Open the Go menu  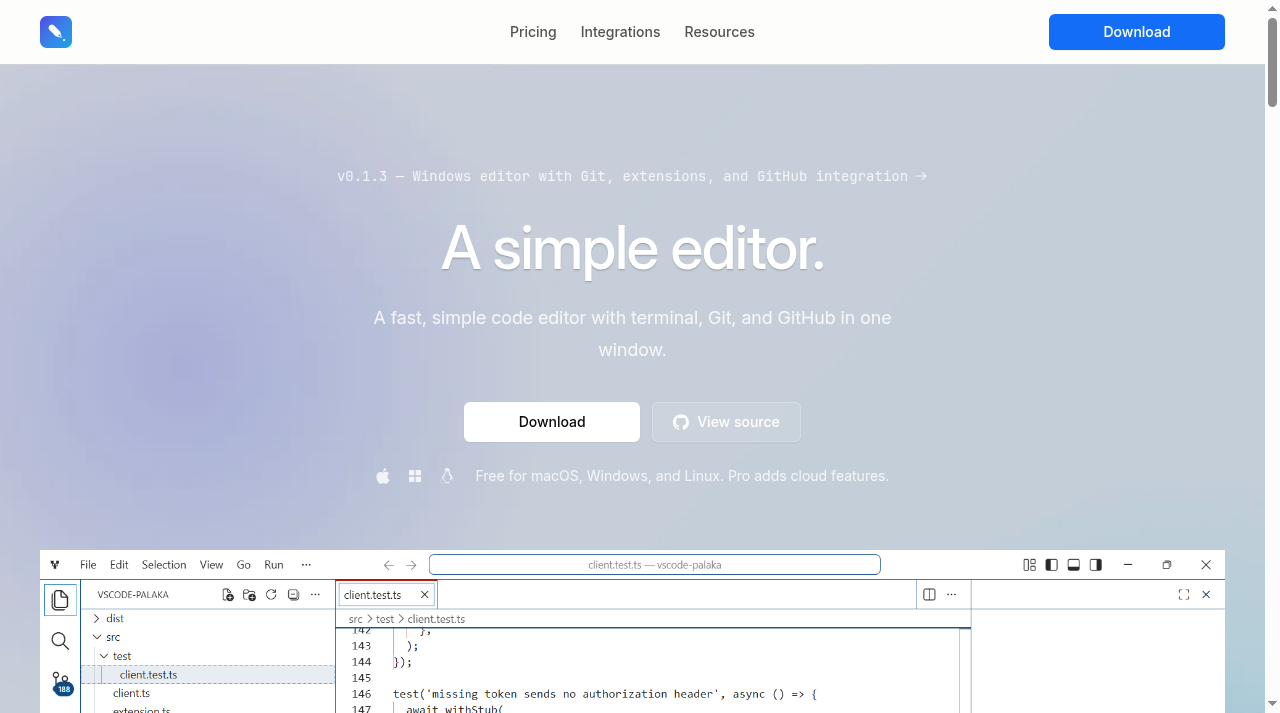[x=243, y=565]
